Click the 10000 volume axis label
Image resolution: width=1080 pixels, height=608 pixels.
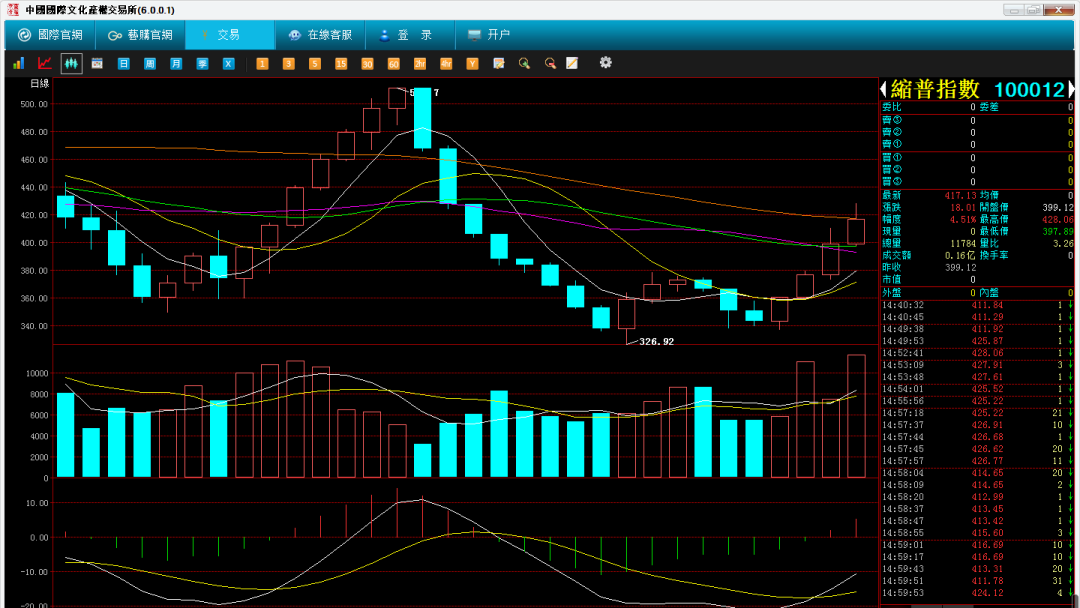coord(37,374)
